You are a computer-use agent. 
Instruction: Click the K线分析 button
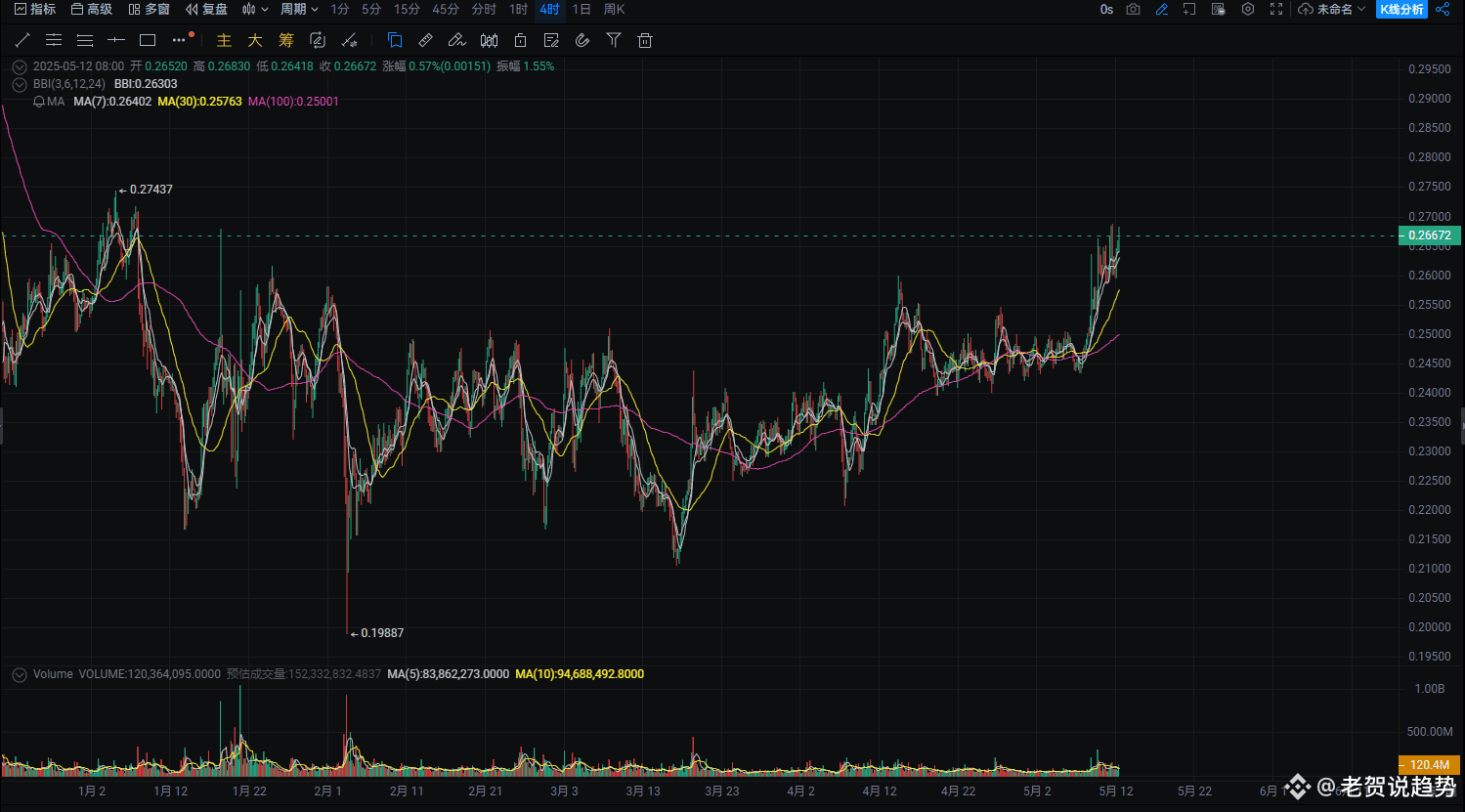click(x=1401, y=9)
